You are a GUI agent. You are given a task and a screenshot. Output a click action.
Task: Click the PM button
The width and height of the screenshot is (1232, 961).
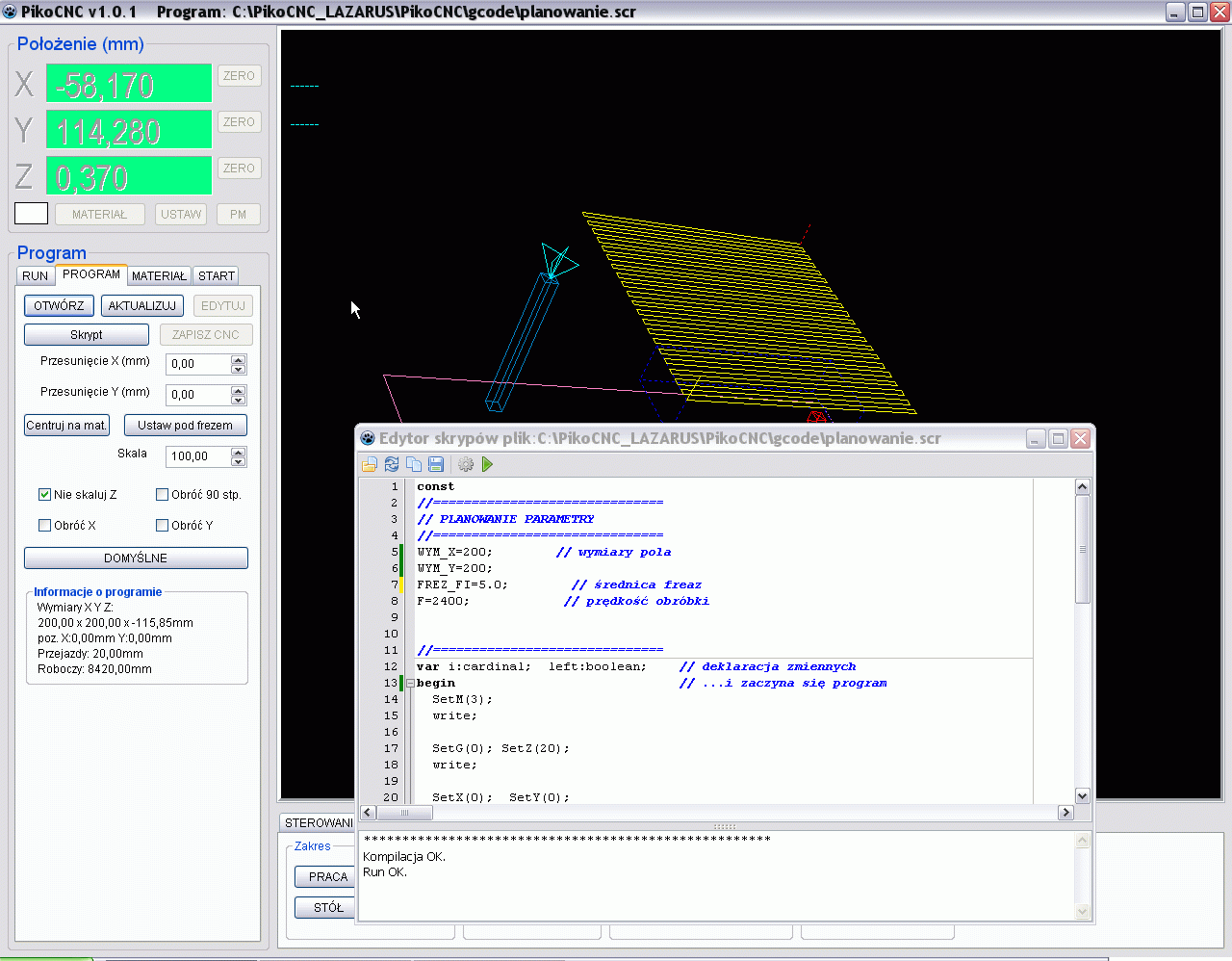(x=239, y=214)
